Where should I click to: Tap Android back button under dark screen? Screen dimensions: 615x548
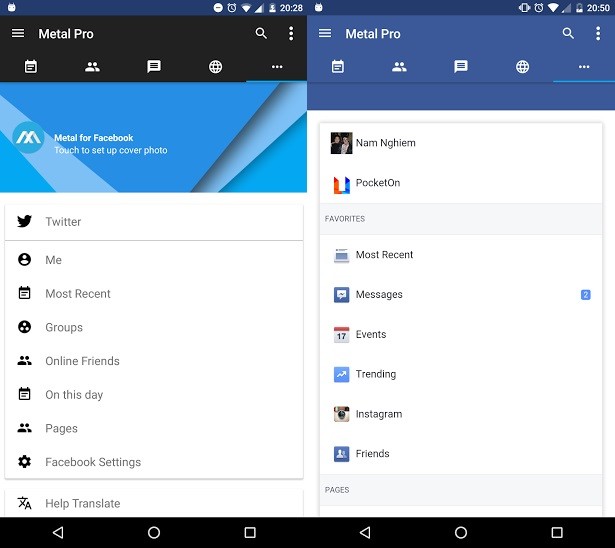point(58,532)
